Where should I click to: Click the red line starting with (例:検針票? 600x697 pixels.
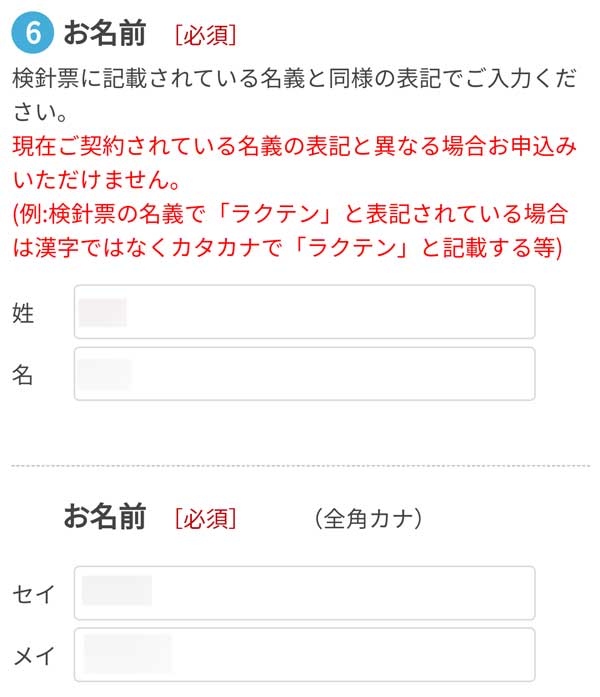point(290,215)
